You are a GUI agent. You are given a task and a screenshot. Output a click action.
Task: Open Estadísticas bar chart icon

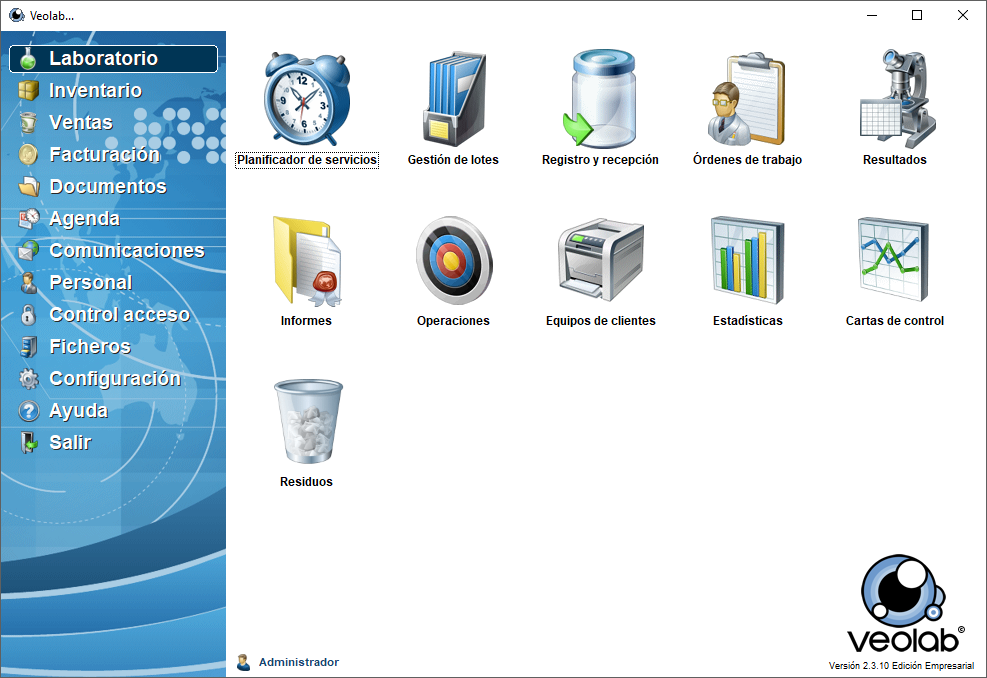click(748, 259)
